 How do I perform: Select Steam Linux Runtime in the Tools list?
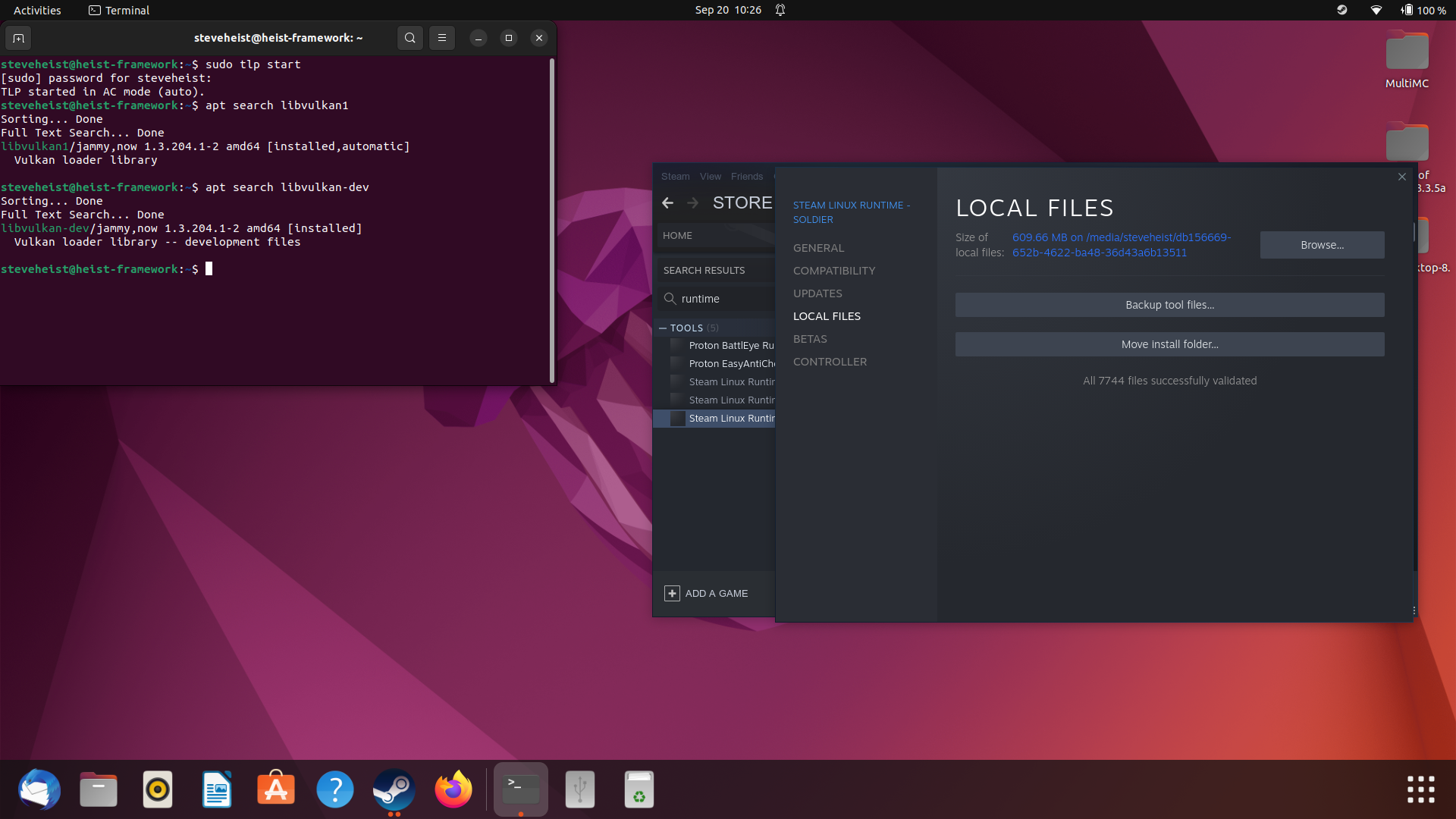click(730, 418)
